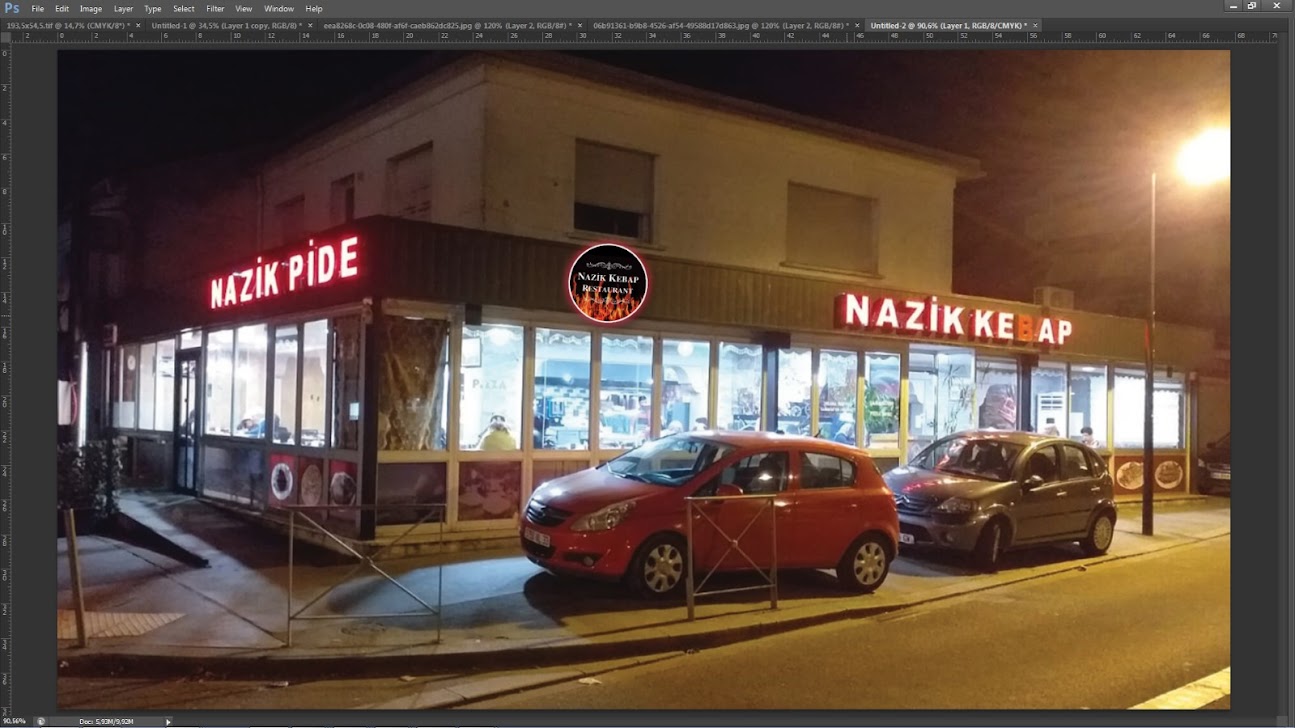Close the 06b91361 jpg tab
This screenshot has width=1295, height=728.
coord(857,26)
